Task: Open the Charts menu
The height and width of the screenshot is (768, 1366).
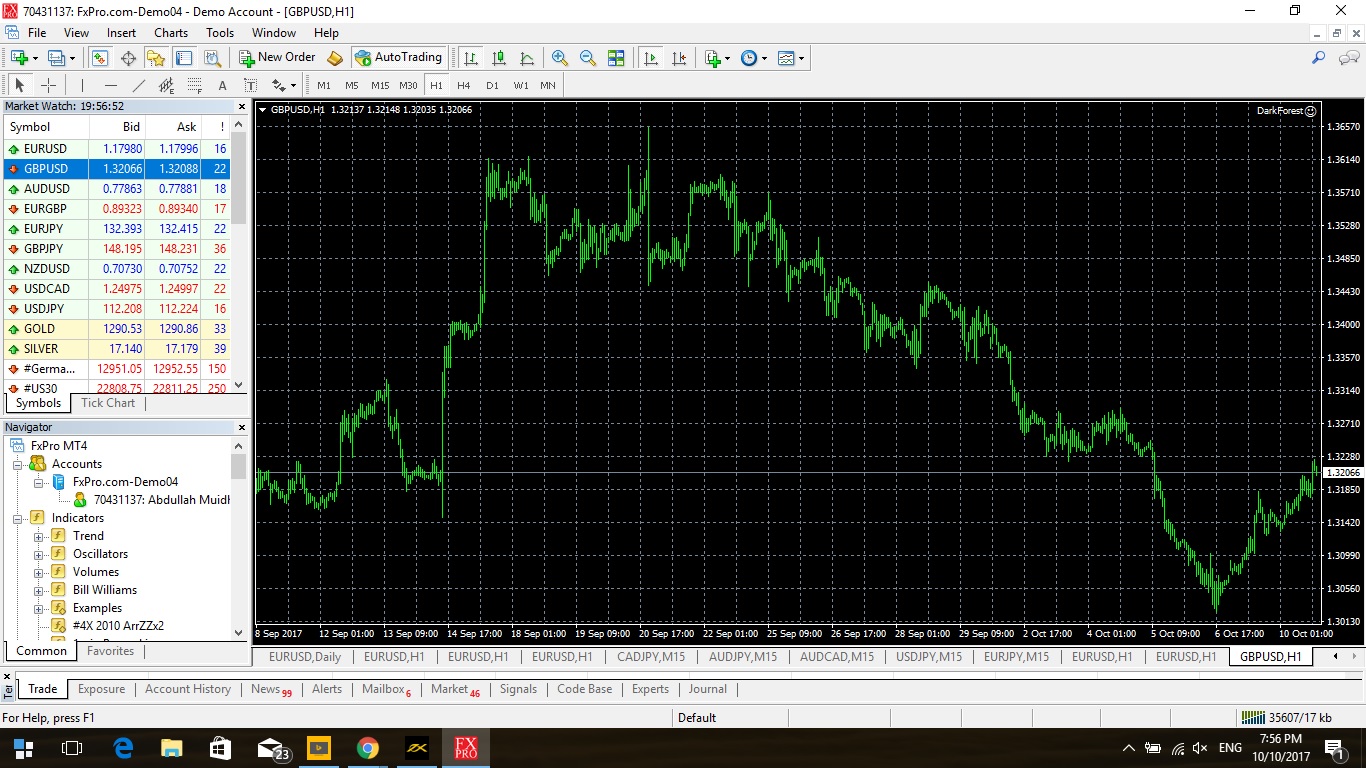Action: click(x=171, y=33)
